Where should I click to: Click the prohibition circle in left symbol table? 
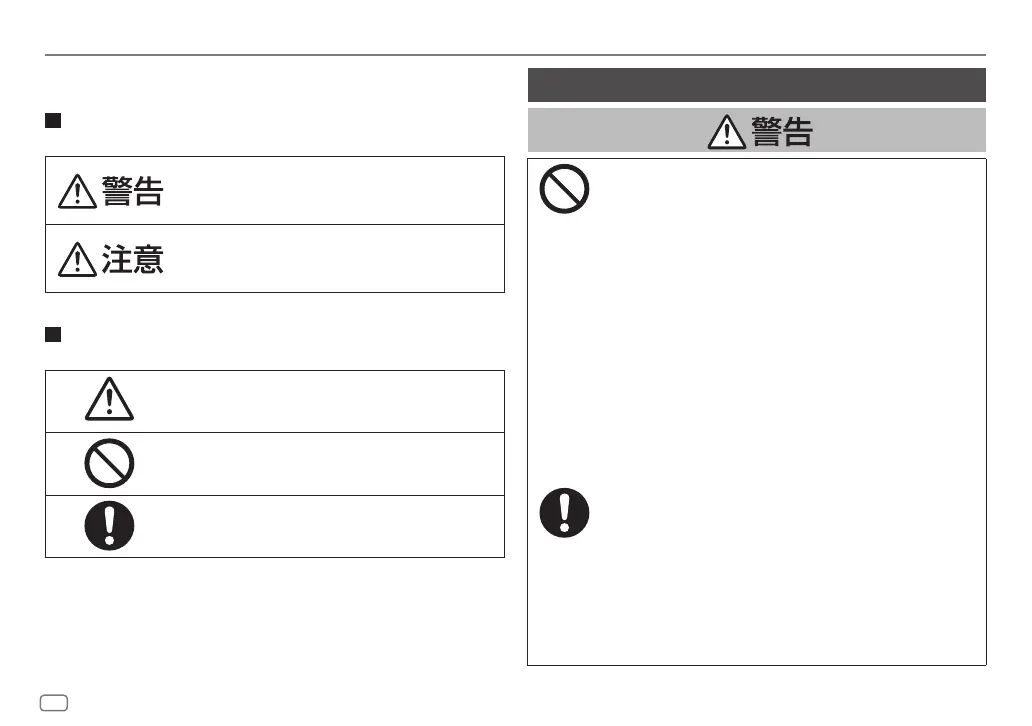click(x=109, y=463)
